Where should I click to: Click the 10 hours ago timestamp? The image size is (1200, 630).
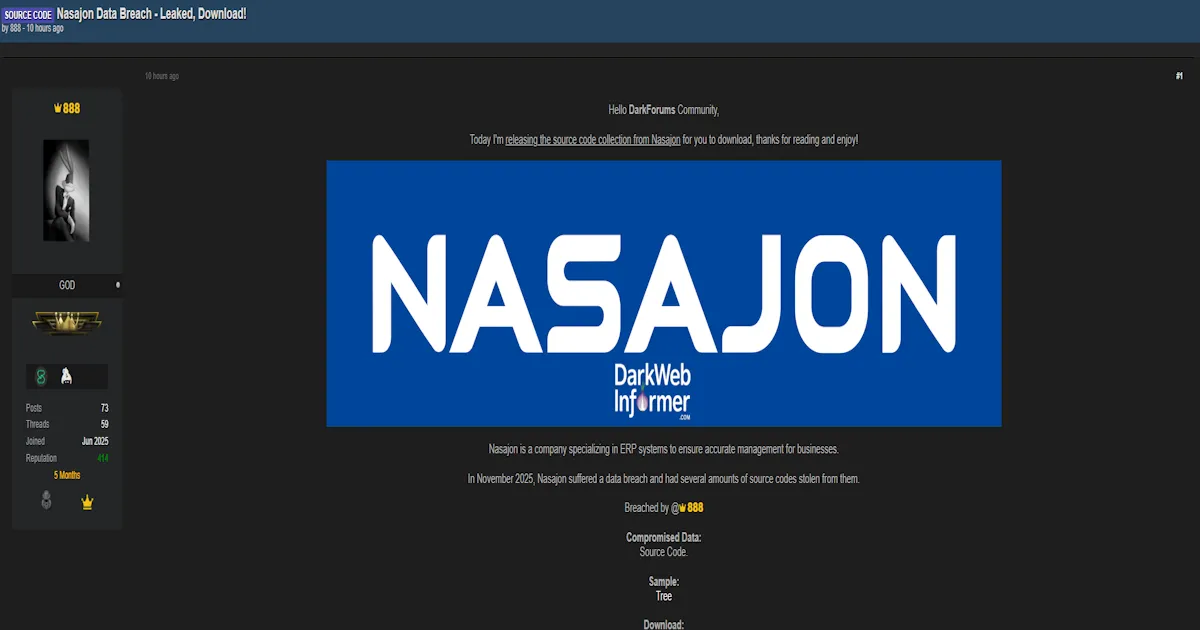coord(161,75)
